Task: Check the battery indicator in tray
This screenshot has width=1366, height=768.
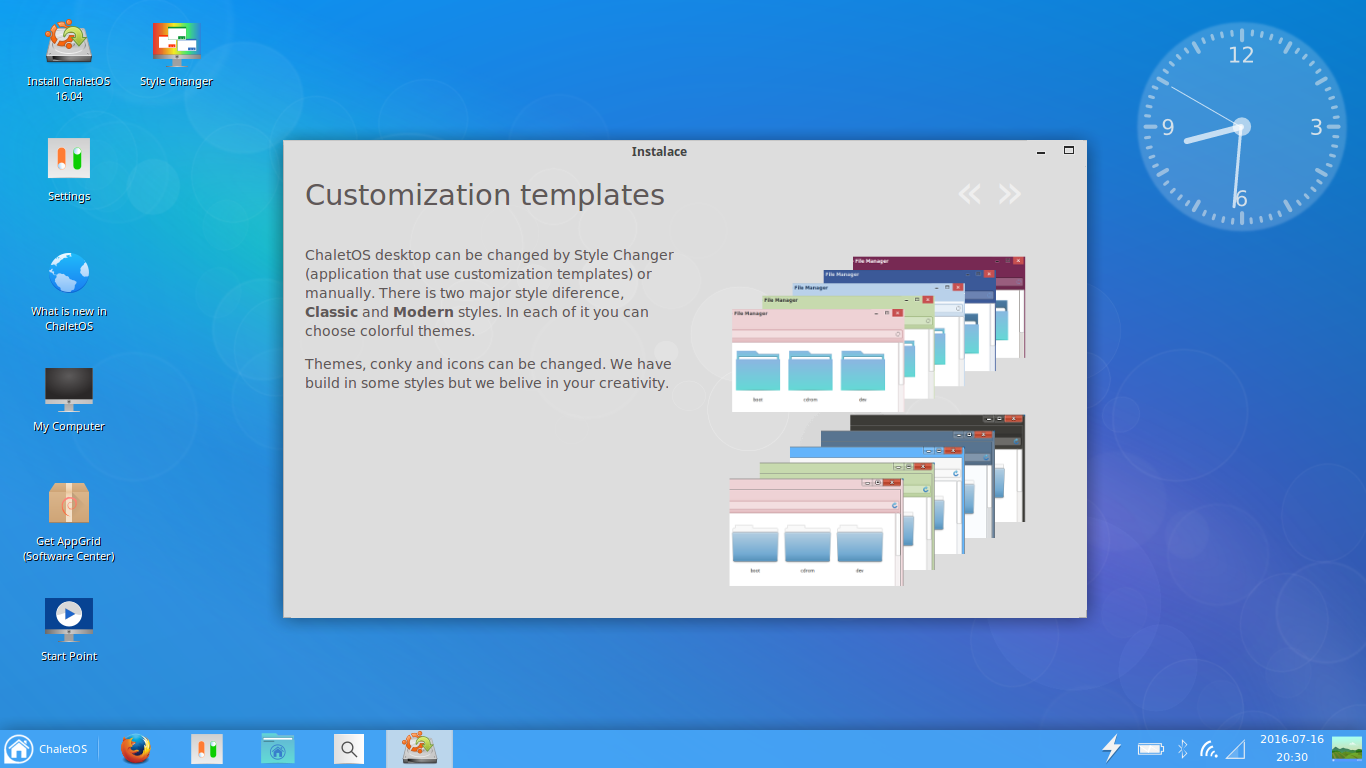Action: point(1151,749)
